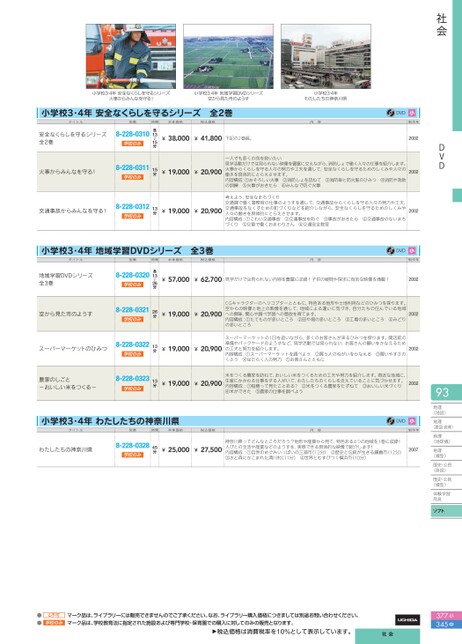
Task: Open the firefighter photo thumbnail
Action: click(x=131, y=56)
